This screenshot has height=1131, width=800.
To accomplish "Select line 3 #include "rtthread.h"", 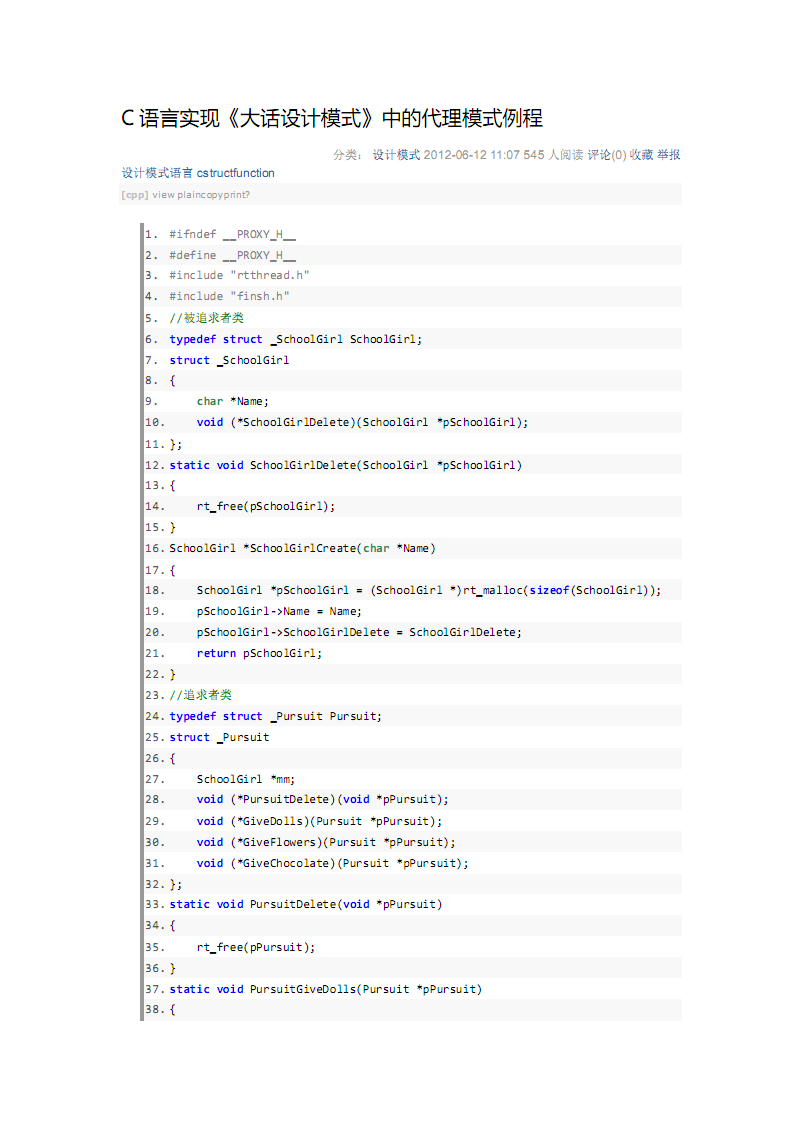I will point(239,276).
